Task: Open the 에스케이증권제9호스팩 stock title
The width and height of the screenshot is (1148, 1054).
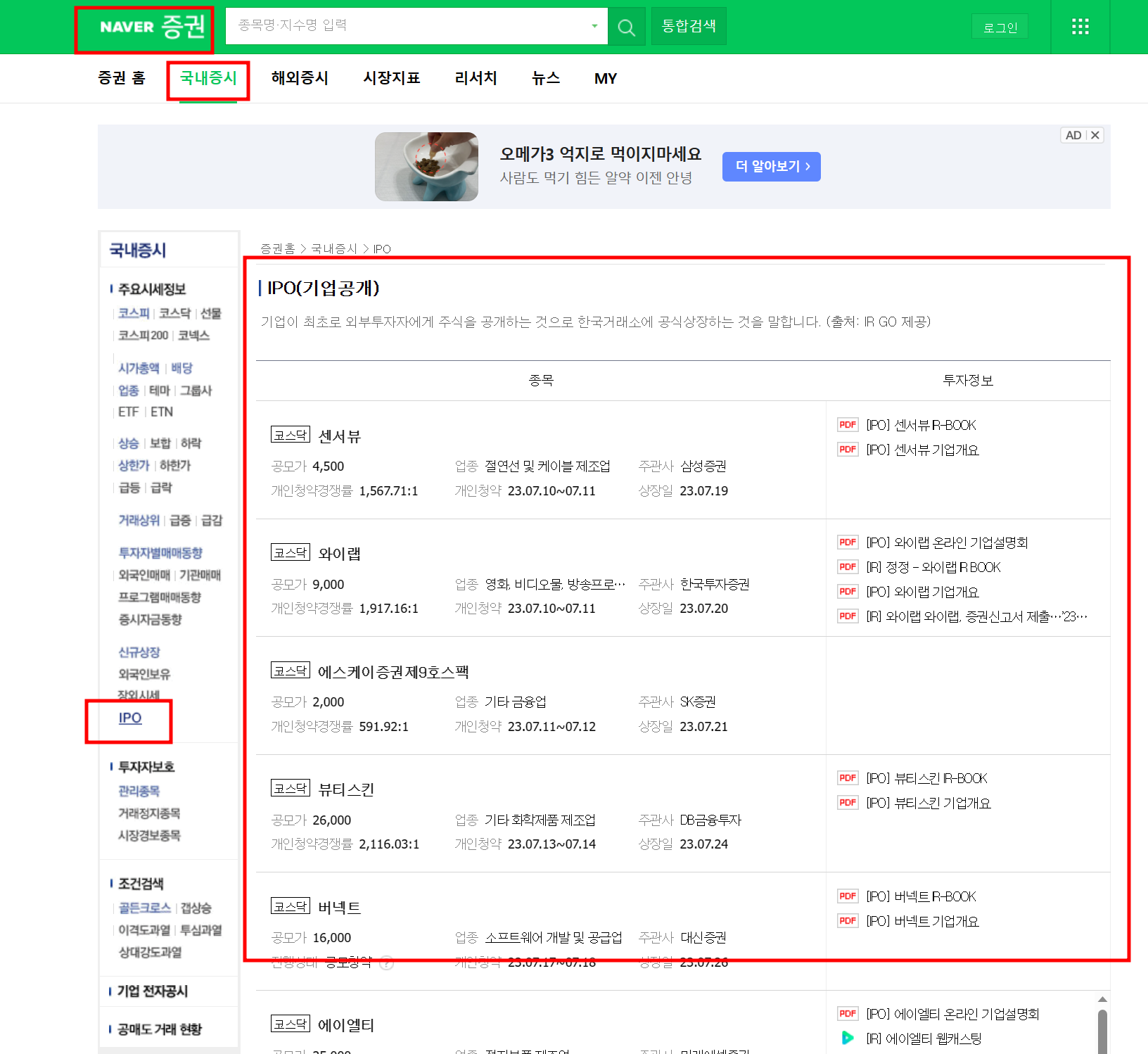Action: pos(393,672)
